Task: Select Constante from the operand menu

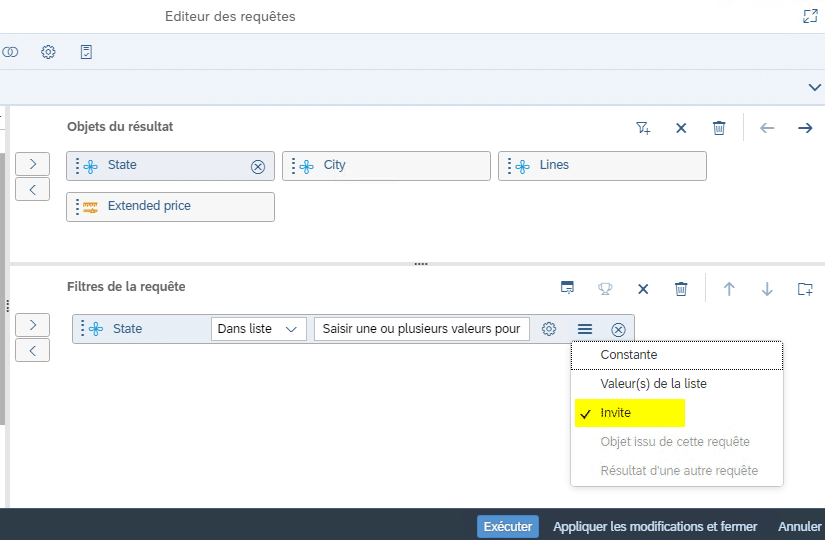Action: 629,355
